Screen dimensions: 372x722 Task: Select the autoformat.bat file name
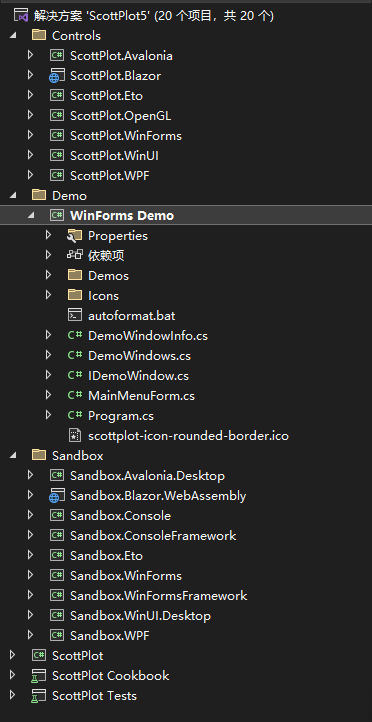pyautogui.click(x=132, y=316)
